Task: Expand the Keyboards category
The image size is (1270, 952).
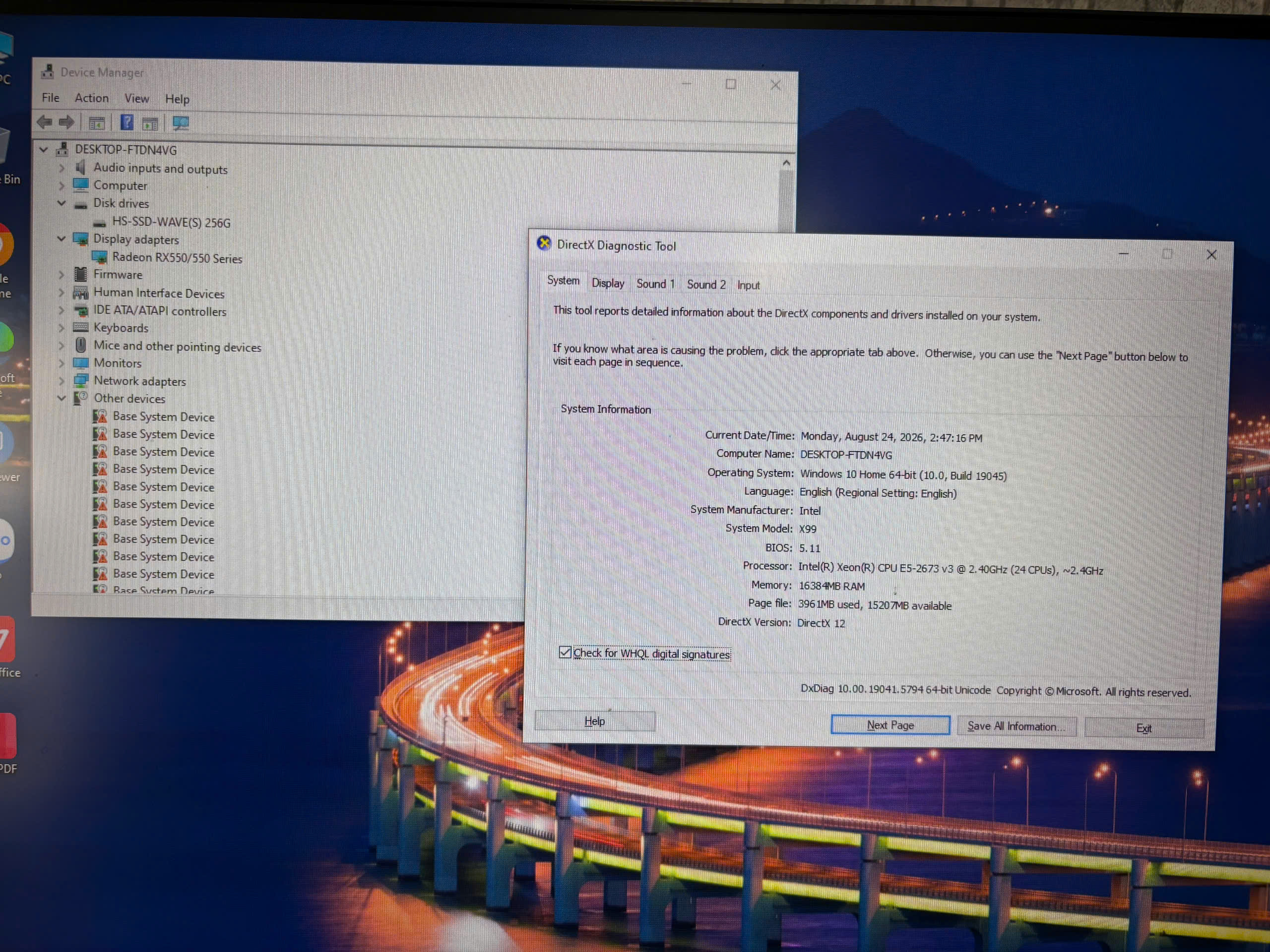Action: (x=62, y=328)
